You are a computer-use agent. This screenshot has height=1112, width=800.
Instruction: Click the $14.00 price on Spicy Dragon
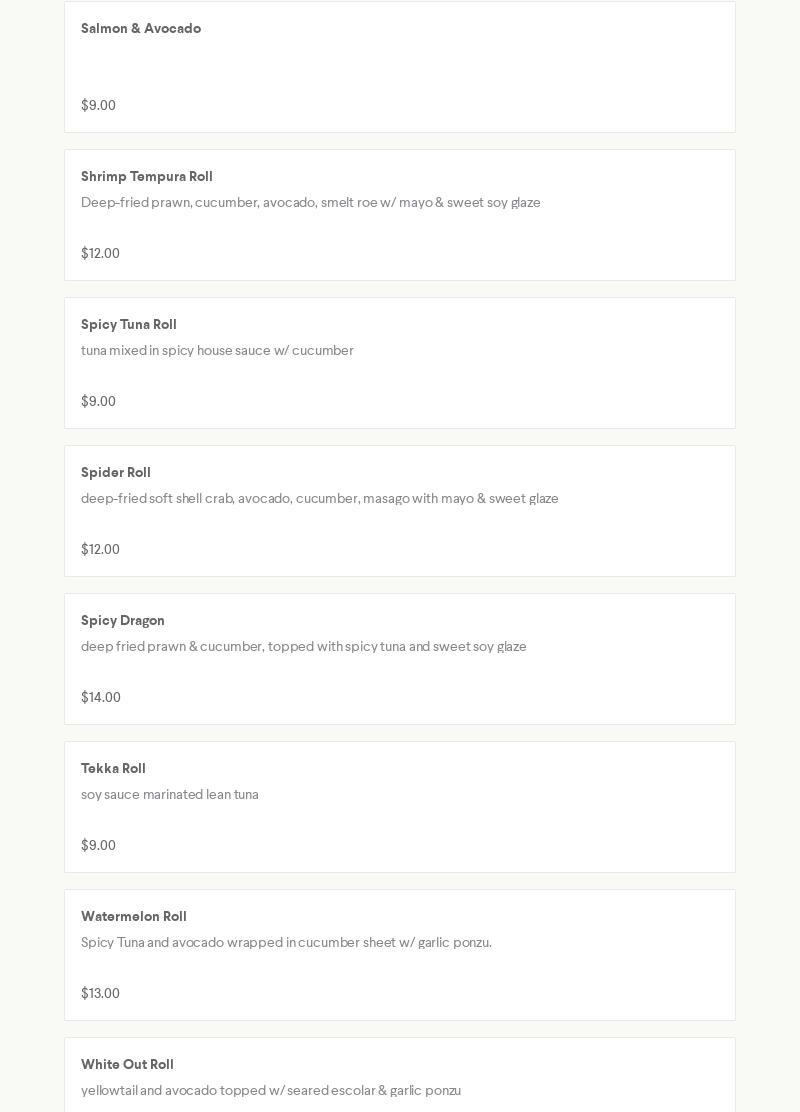[x=101, y=697]
